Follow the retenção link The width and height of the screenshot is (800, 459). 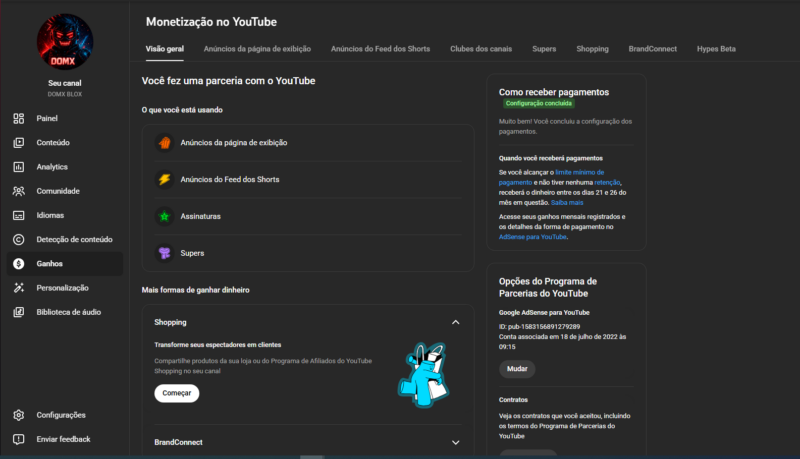607,183
